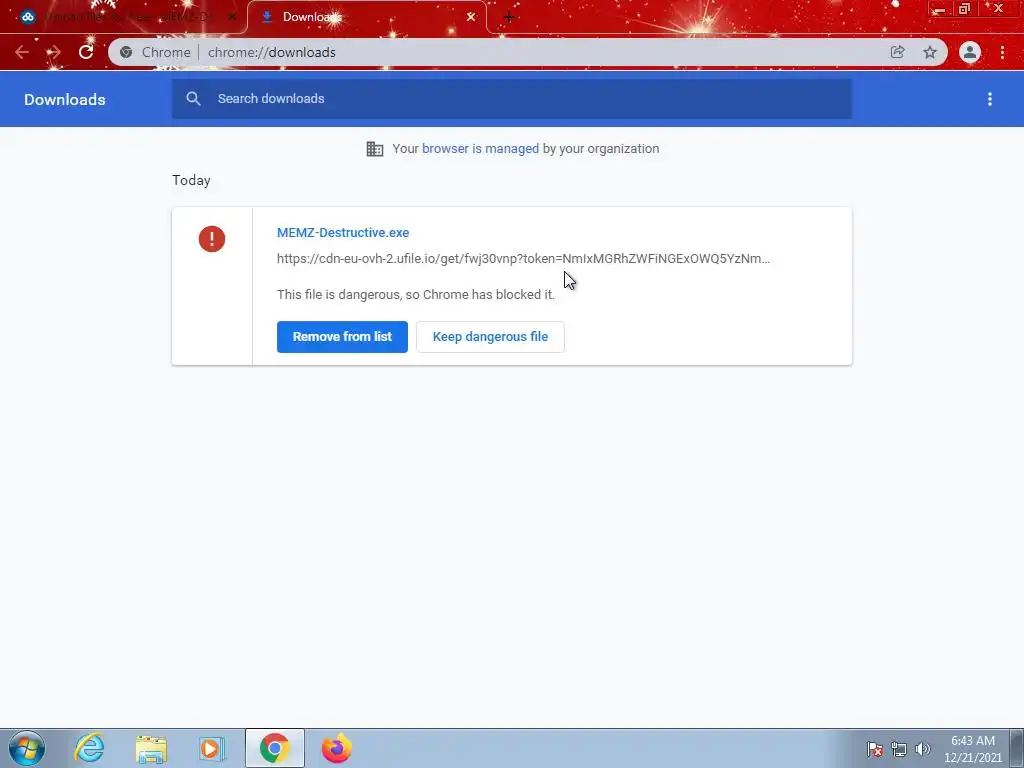This screenshot has height=768, width=1024.
Task: Go back with browser back arrow
Action: [22, 52]
